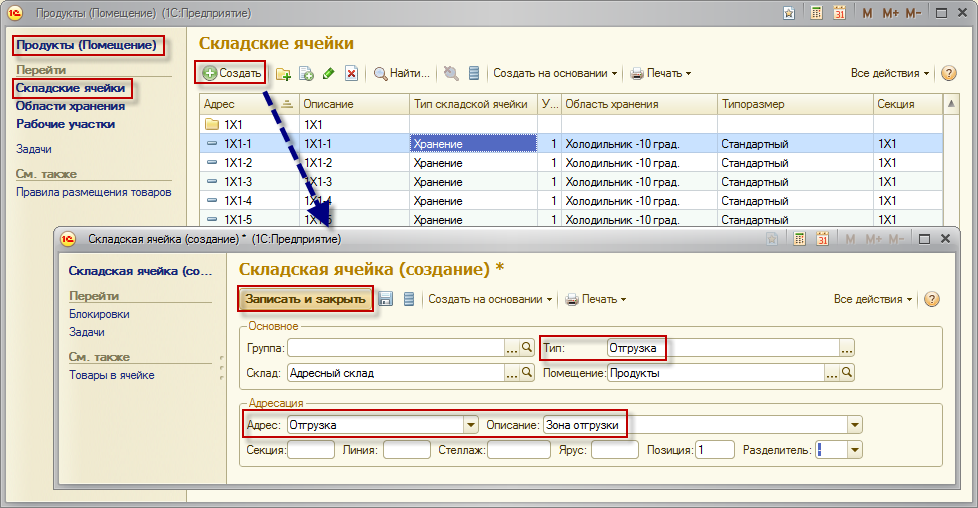Select the 1X1-2 row in cell list
Viewport: 978px width, 508px height.
click(x=238, y=163)
